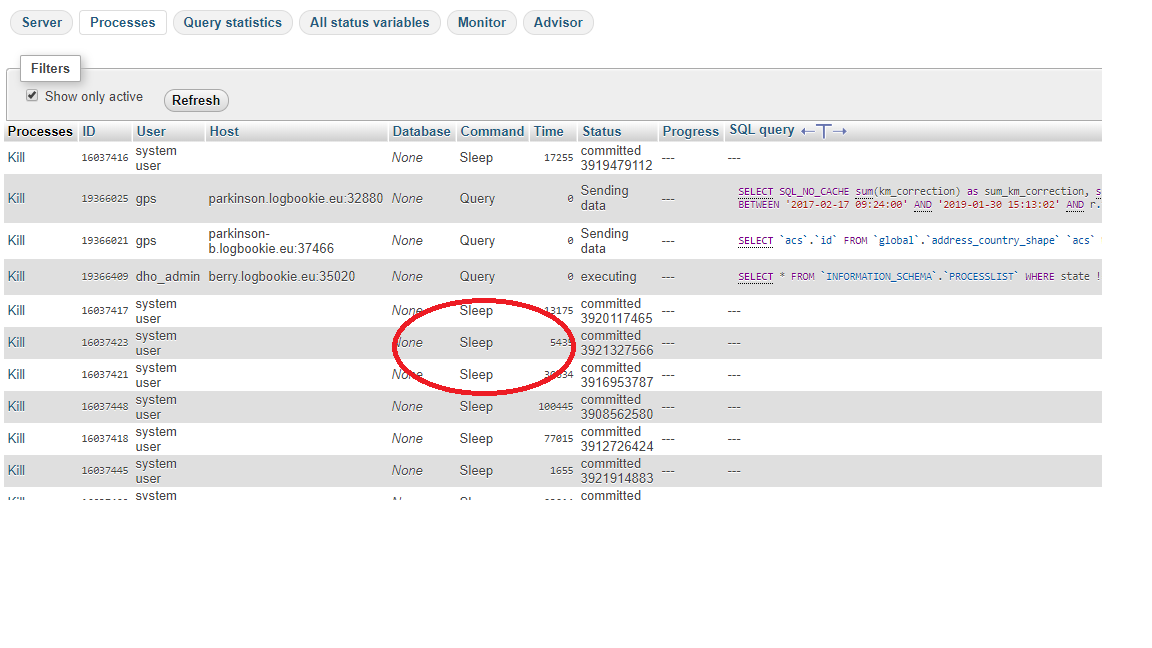Select status committed 3919479112
The image size is (1152, 648).
(x=616, y=158)
